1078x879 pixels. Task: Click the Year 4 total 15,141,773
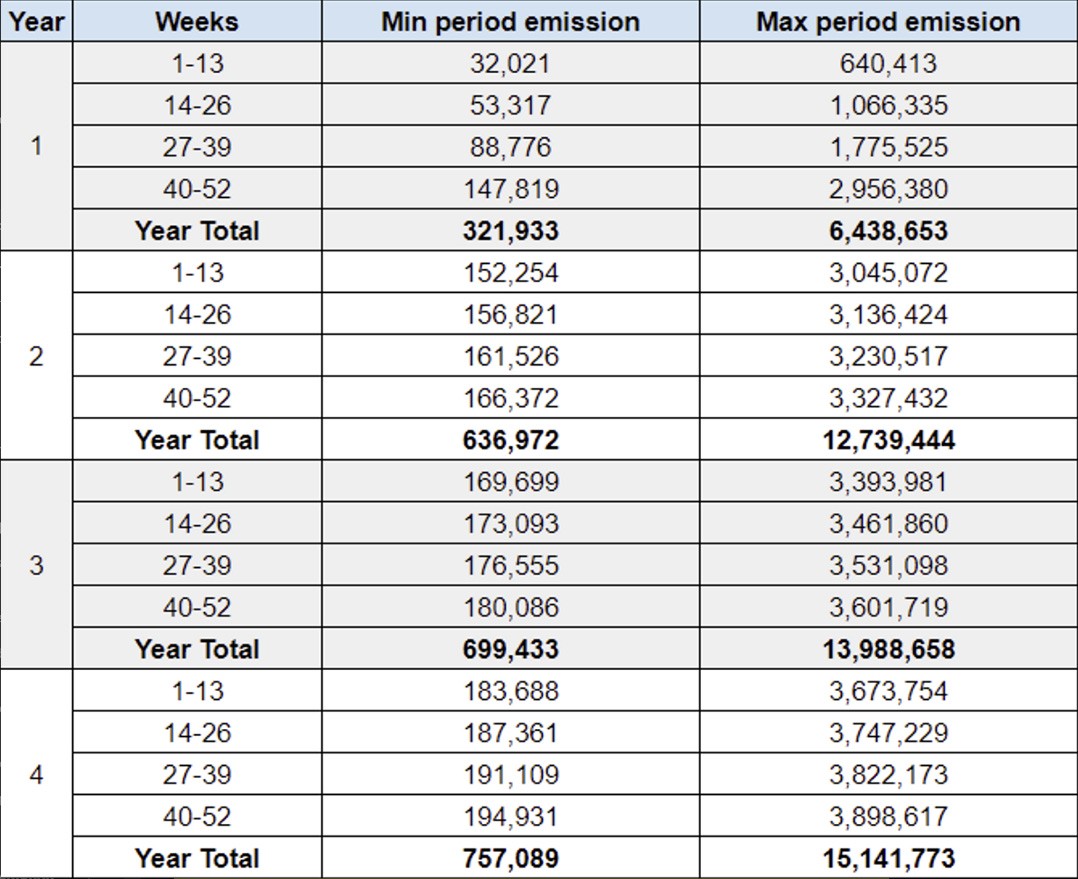click(888, 858)
